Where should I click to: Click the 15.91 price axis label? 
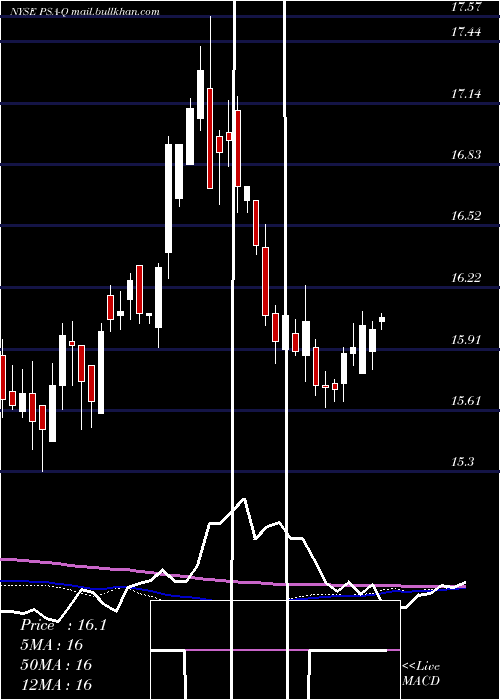pyautogui.click(x=467, y=340)
